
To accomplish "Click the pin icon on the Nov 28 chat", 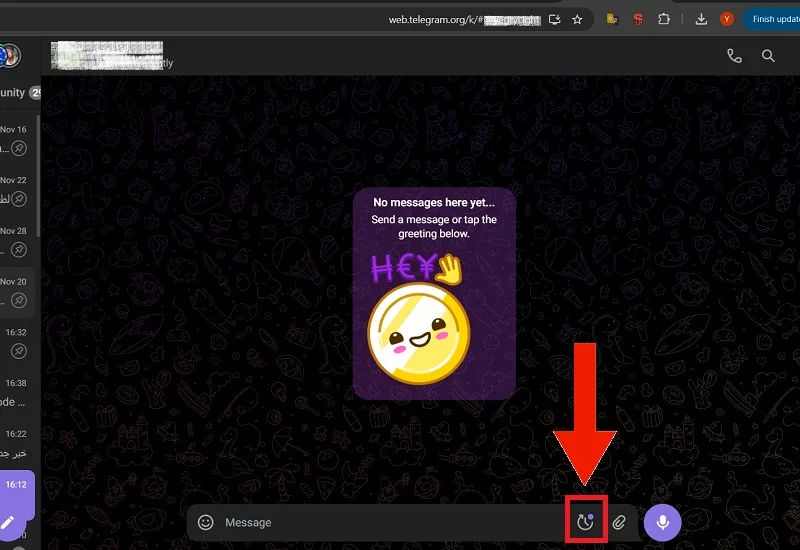I will click(19, 249).
